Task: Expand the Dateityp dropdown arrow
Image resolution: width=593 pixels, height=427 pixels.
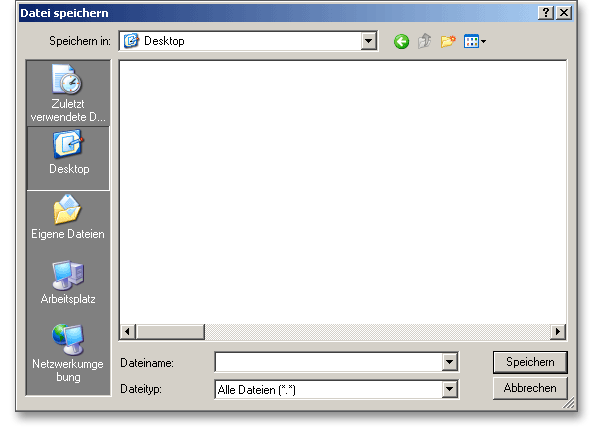Action: [450, 389]
